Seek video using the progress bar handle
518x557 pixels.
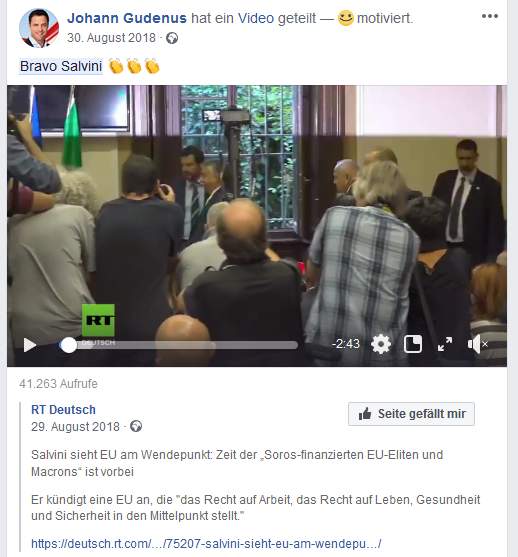point(68,345)
